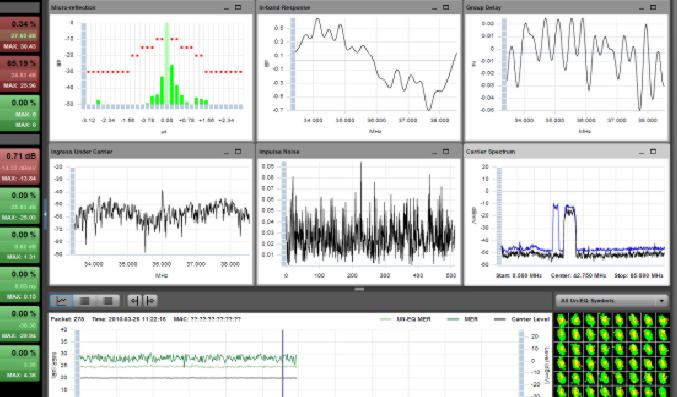The width and height of the screenshot is (677, 397).
Task: Step to previous packet arrow icon
Action: click(x=135, y=301)
